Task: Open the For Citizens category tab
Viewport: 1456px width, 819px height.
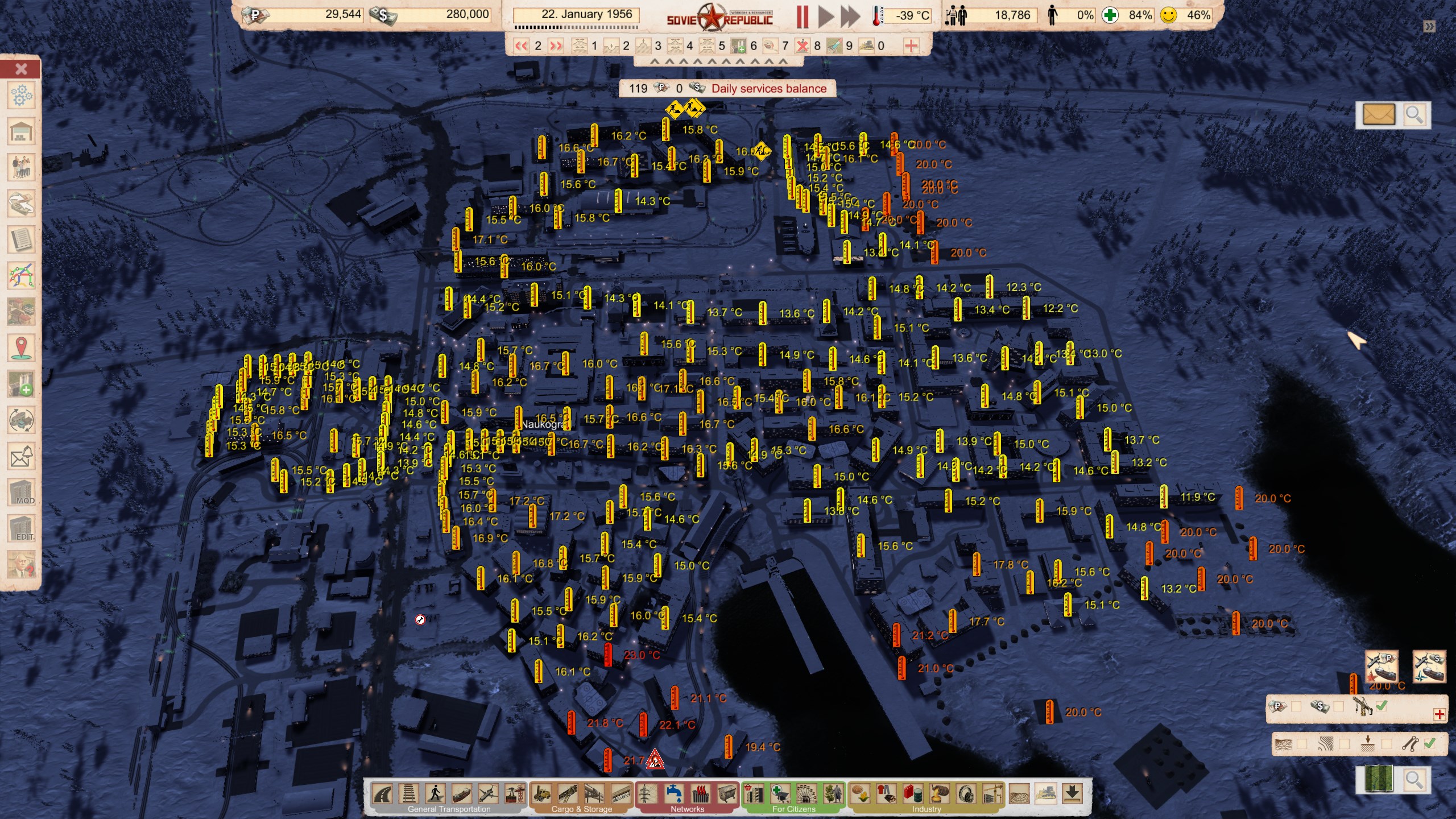Action: [x=793, y=809]
